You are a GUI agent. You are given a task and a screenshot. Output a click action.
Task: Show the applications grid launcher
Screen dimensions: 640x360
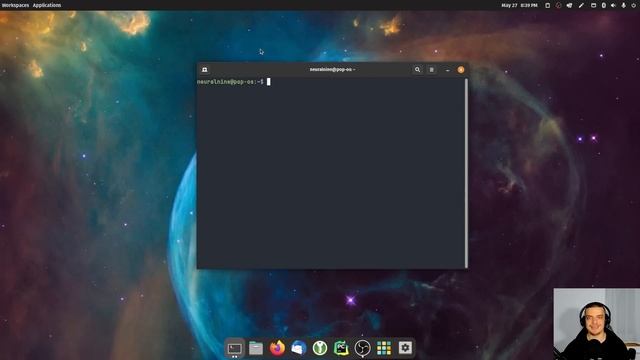(x=384, y=348)
